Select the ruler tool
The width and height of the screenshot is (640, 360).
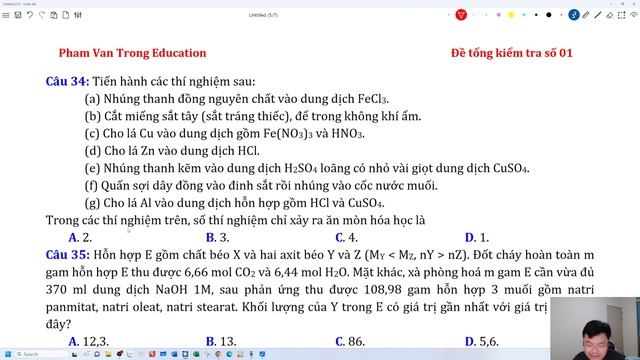point(586,15)
